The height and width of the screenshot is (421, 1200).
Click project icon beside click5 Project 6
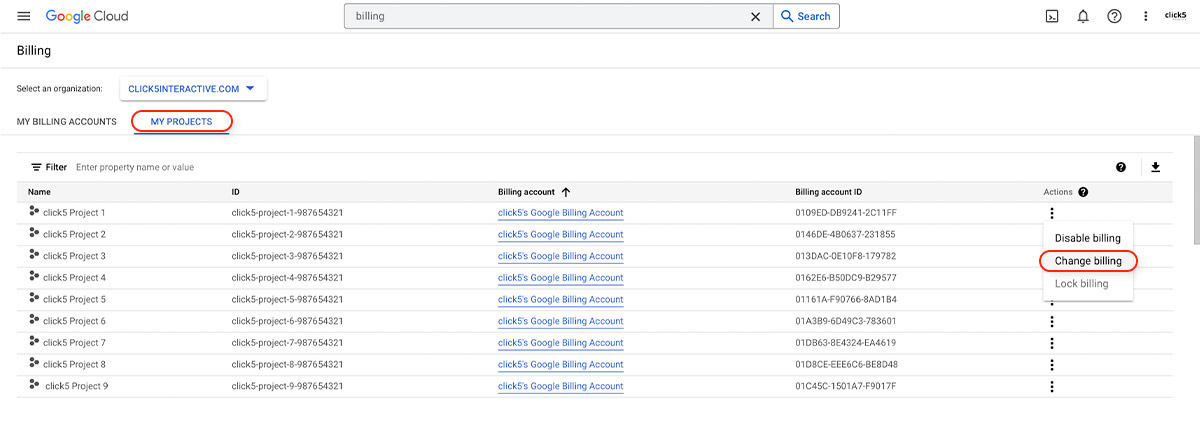pyautogui.click(x=34, y=320)
